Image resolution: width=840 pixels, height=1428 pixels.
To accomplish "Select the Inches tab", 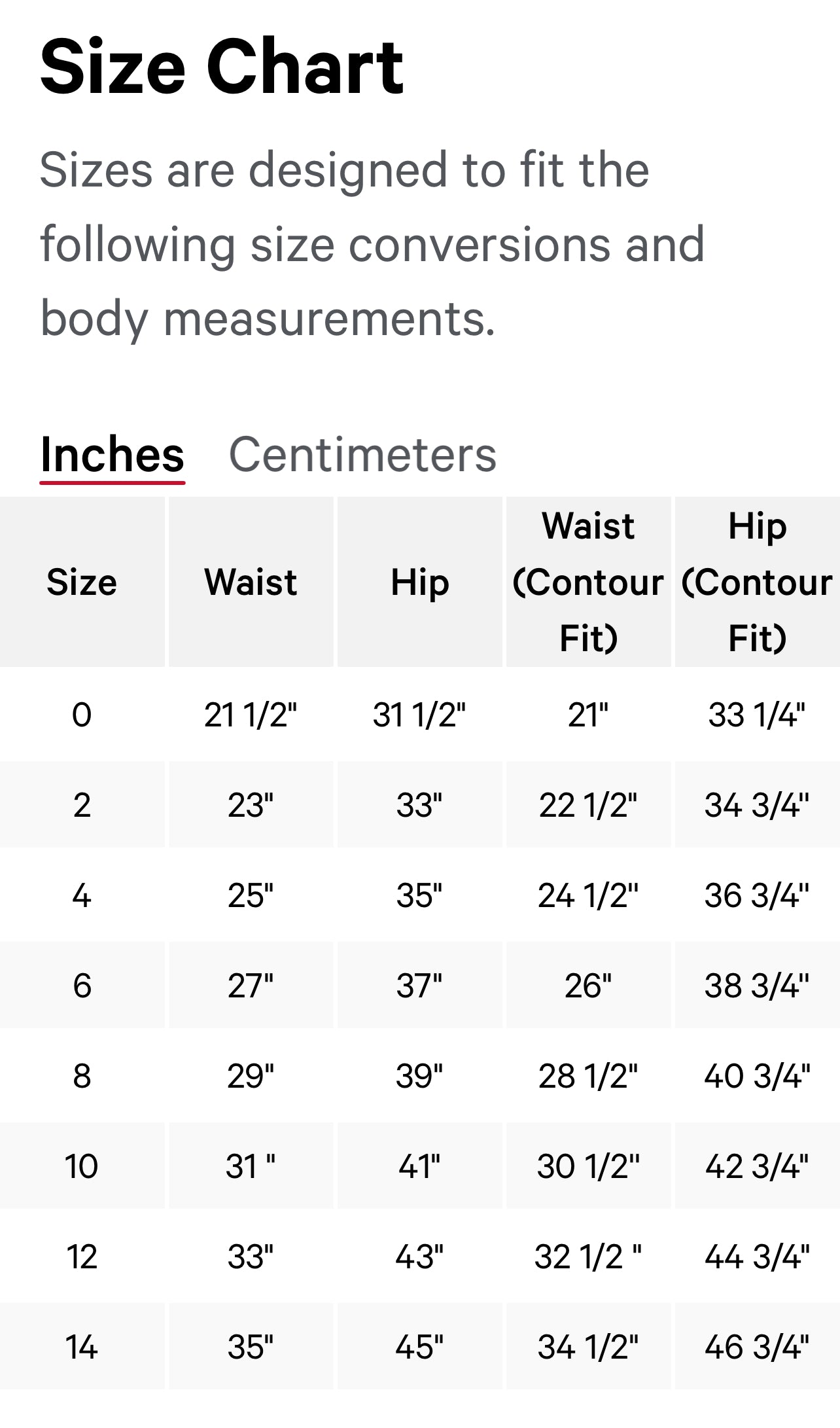I will [x=112, y=454].
